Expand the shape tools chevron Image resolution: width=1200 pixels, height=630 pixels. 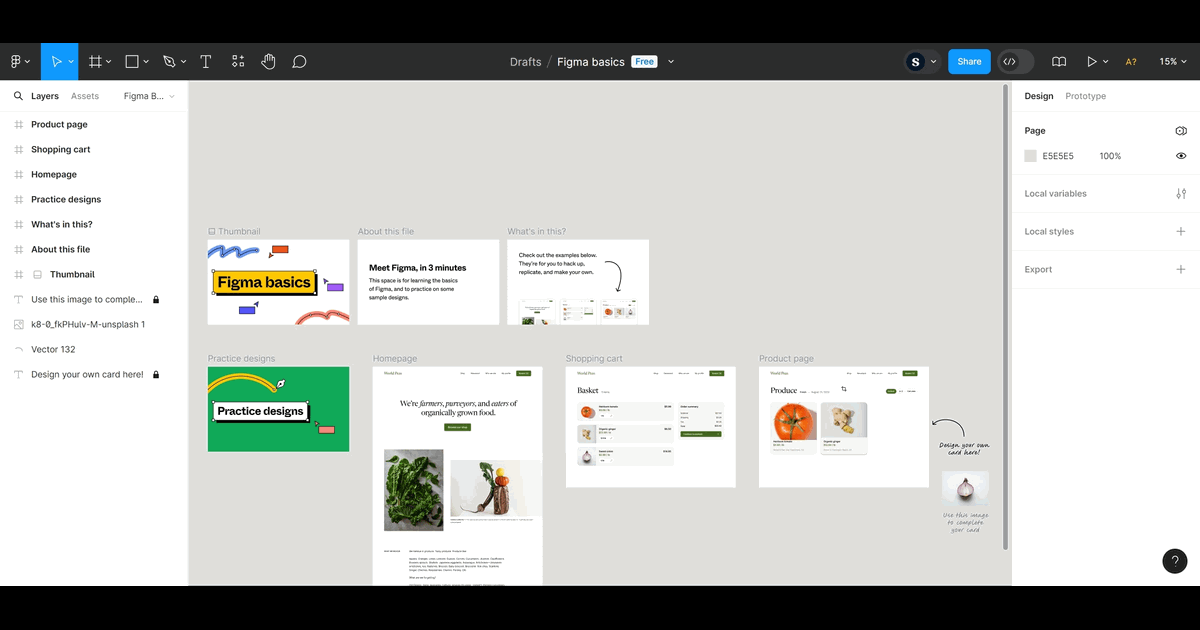tap(146, 62)
